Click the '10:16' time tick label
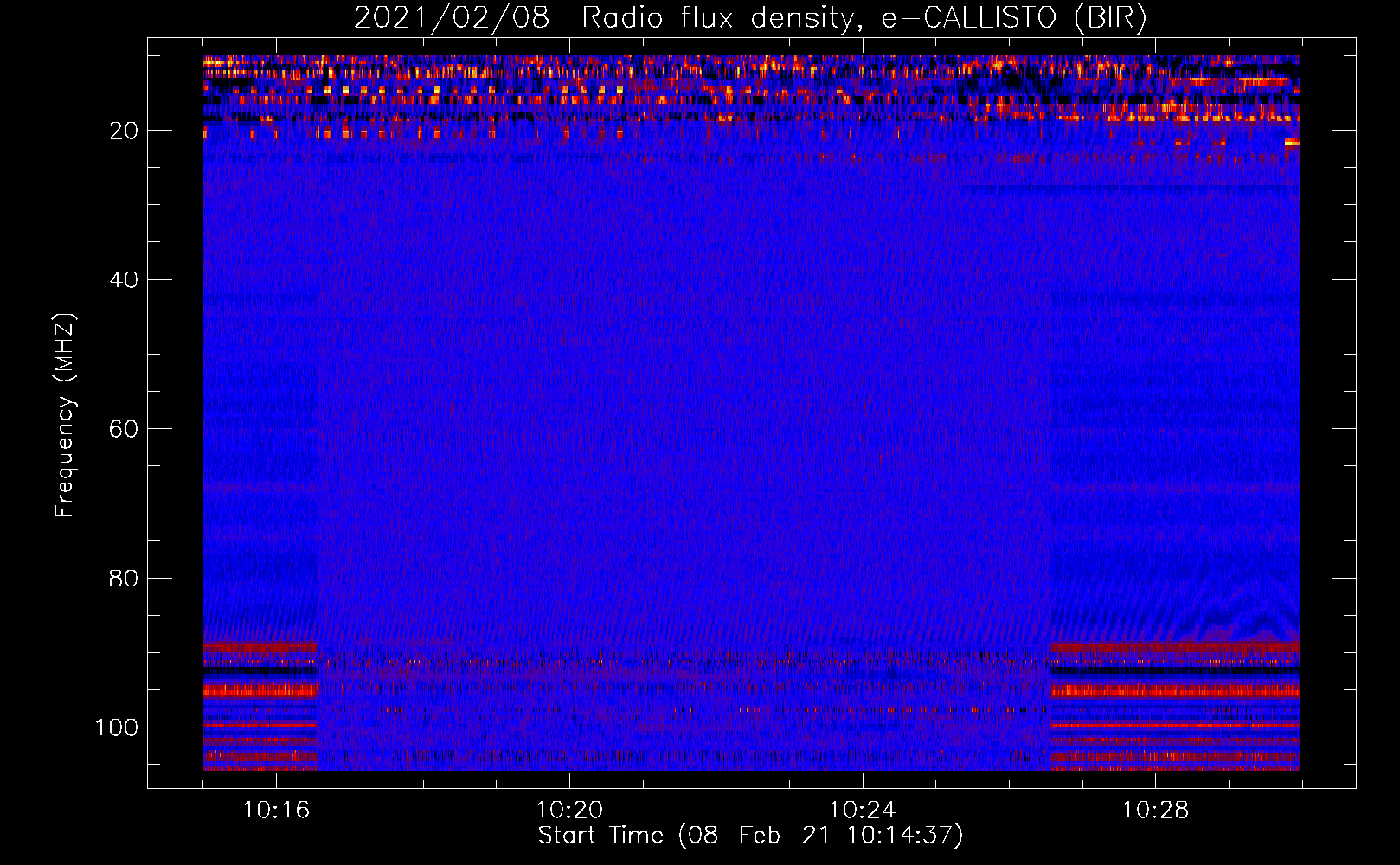 click(276, 811)
